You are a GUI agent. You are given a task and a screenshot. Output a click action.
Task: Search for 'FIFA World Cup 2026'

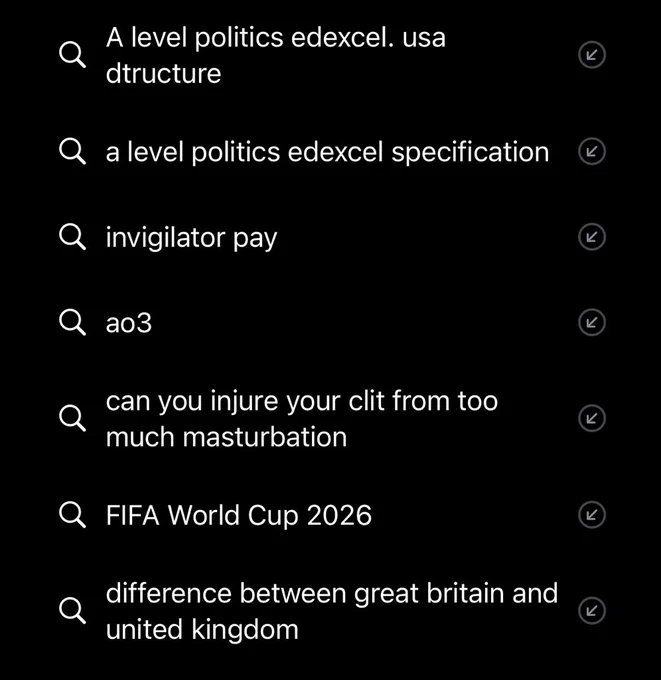[239, 515]
